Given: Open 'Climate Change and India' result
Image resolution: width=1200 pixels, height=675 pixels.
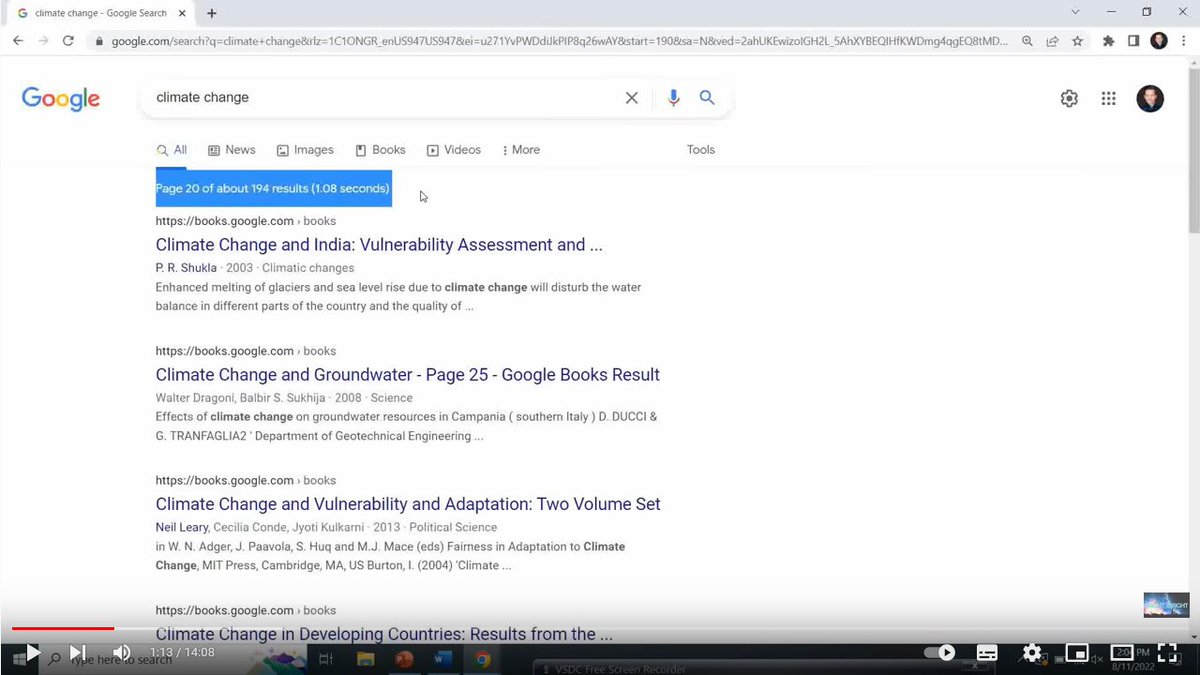Looking at the screenshot, I should click(x=379, y=245).
